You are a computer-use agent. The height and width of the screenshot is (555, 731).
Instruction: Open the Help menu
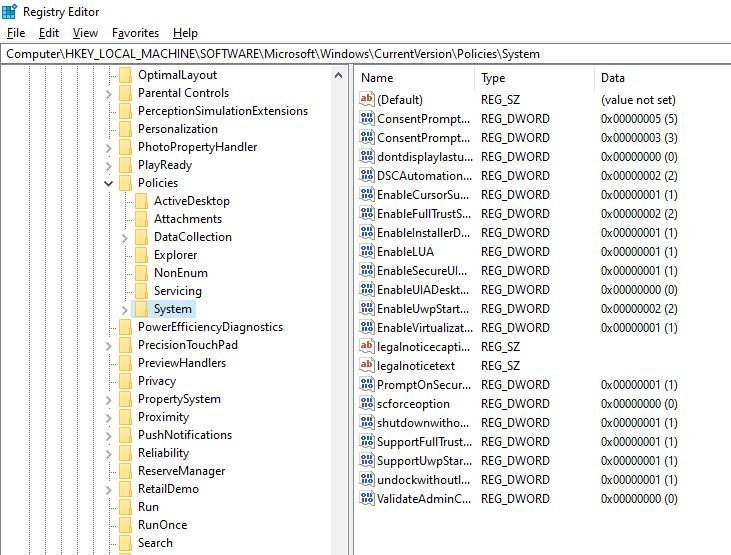pyautogui.click(x=185, y=33)
